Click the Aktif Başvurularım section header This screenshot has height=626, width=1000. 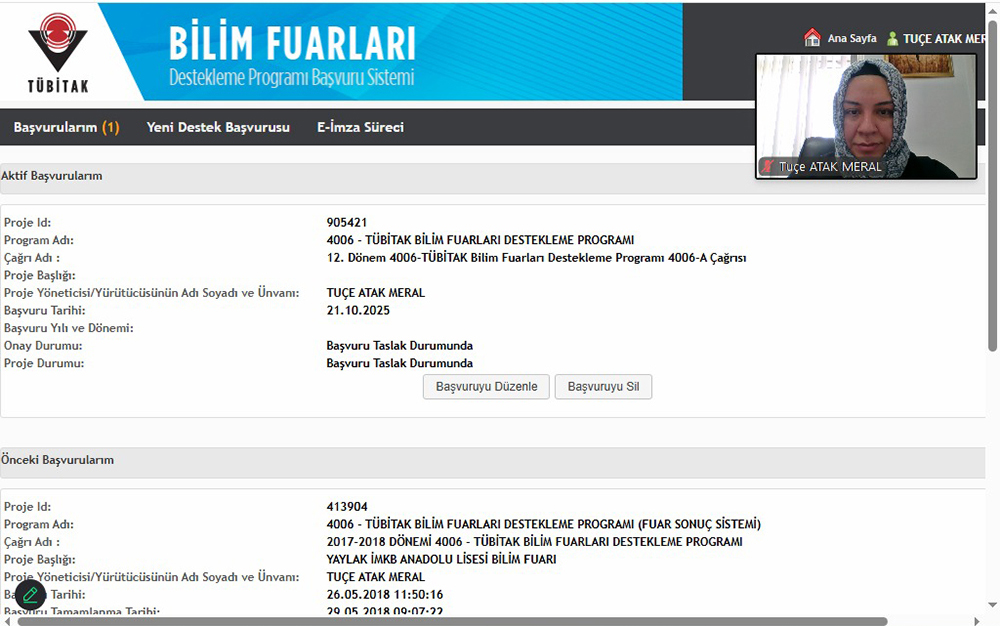coord(52,176)
